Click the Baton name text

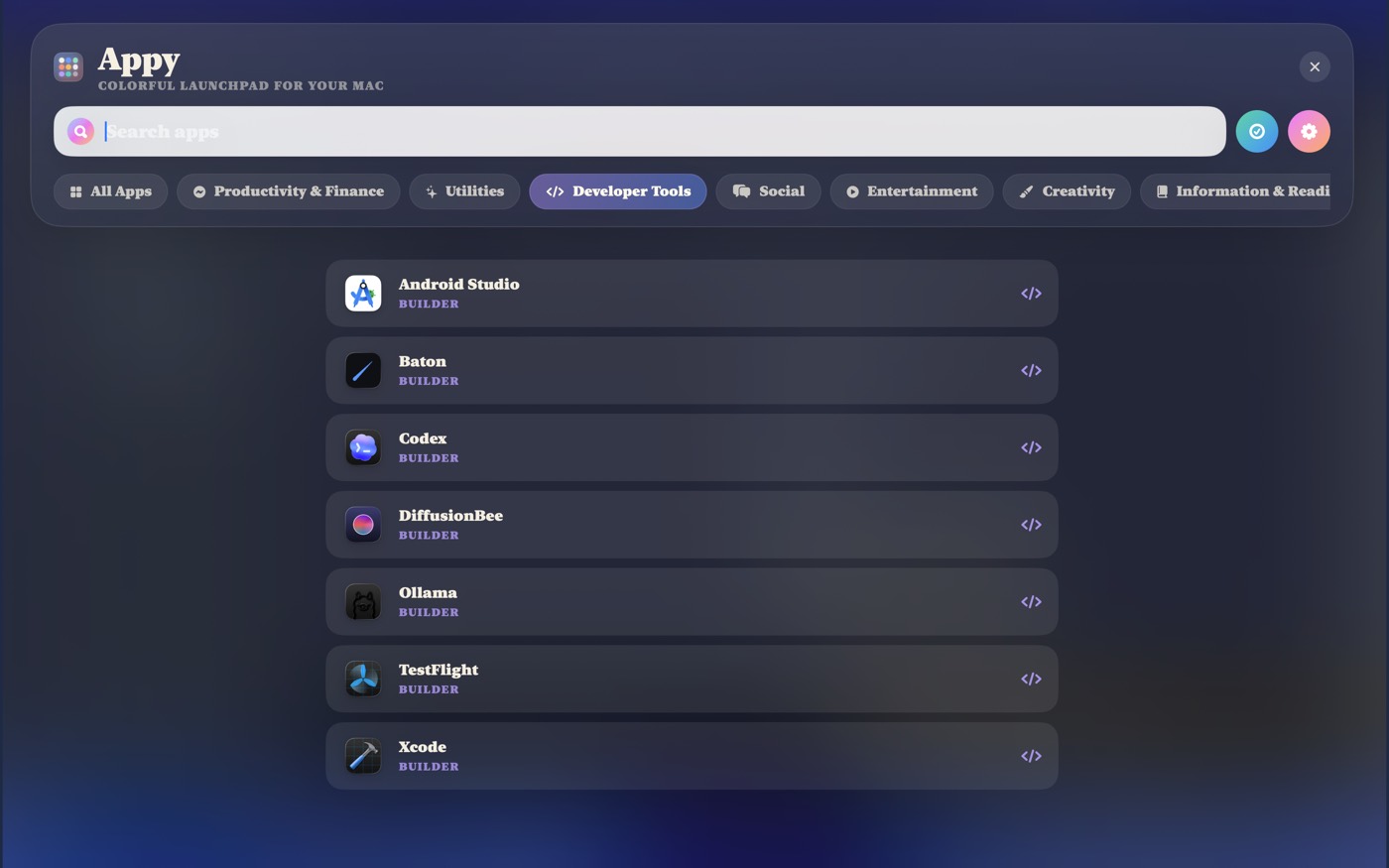[422, 362]
